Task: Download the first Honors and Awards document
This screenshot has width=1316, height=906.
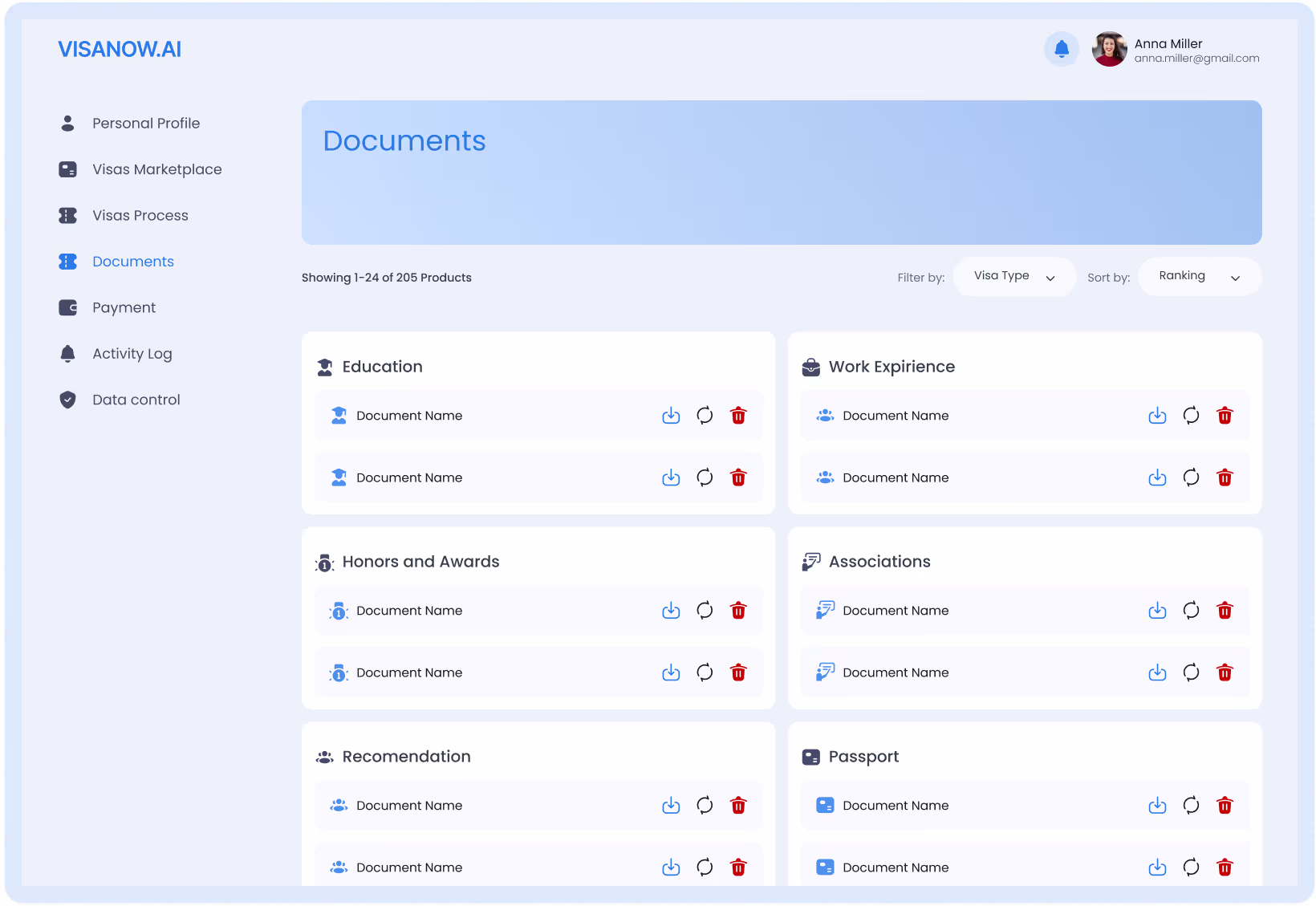Action: (671, 611)
